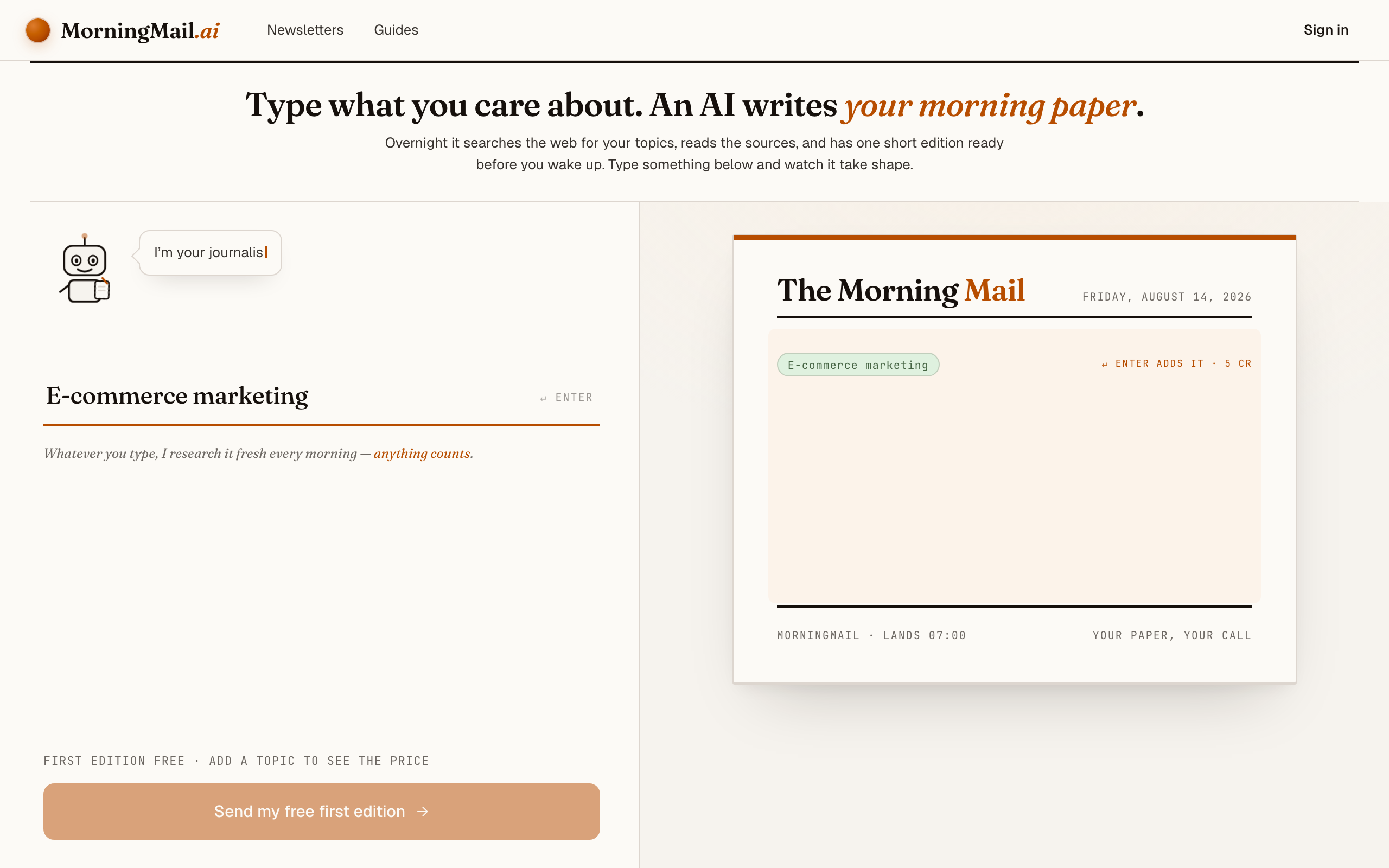The height and width of the screenshot is (868, 1389).
Task: Click the robot journalist mascot
Action: point(85,268)
